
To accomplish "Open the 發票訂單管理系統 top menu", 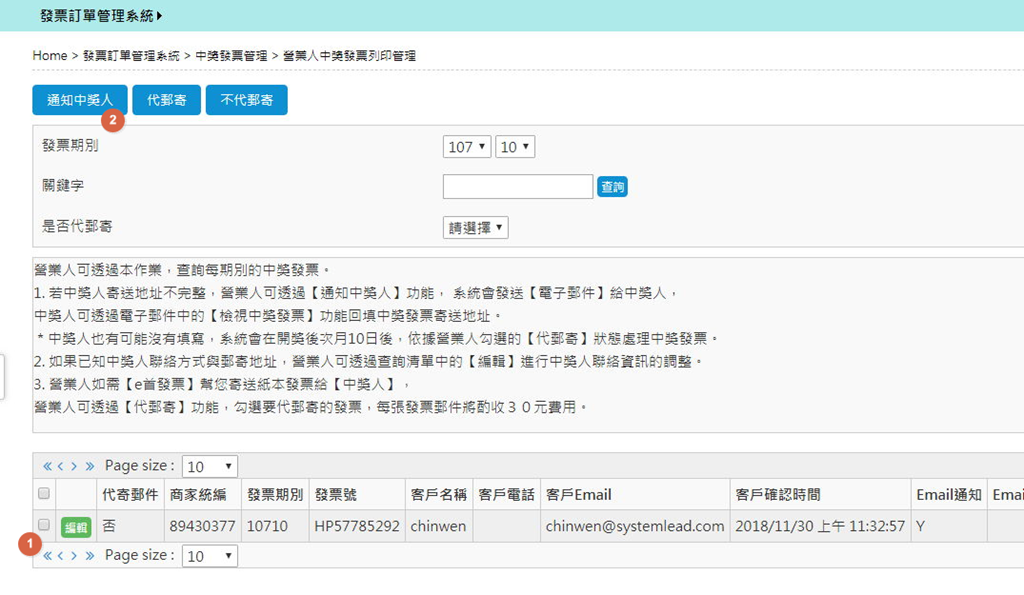I will [101, 16].
